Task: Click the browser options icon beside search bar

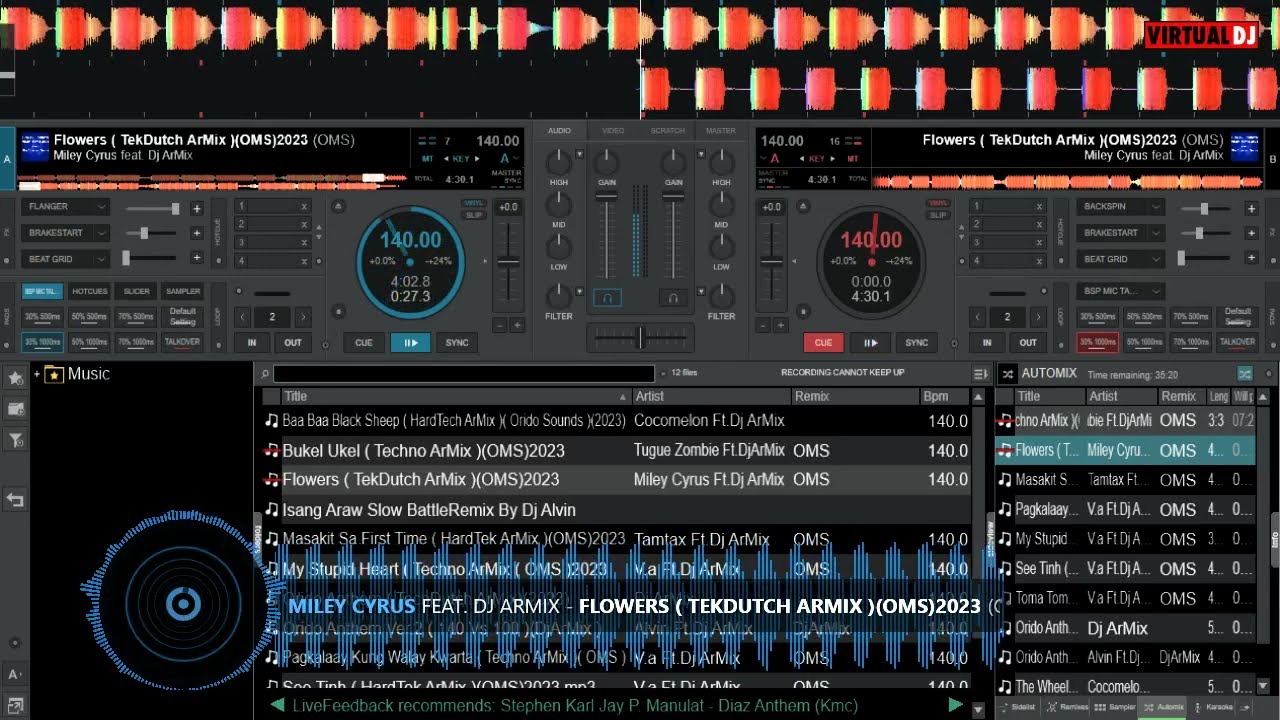Action: 980,373
